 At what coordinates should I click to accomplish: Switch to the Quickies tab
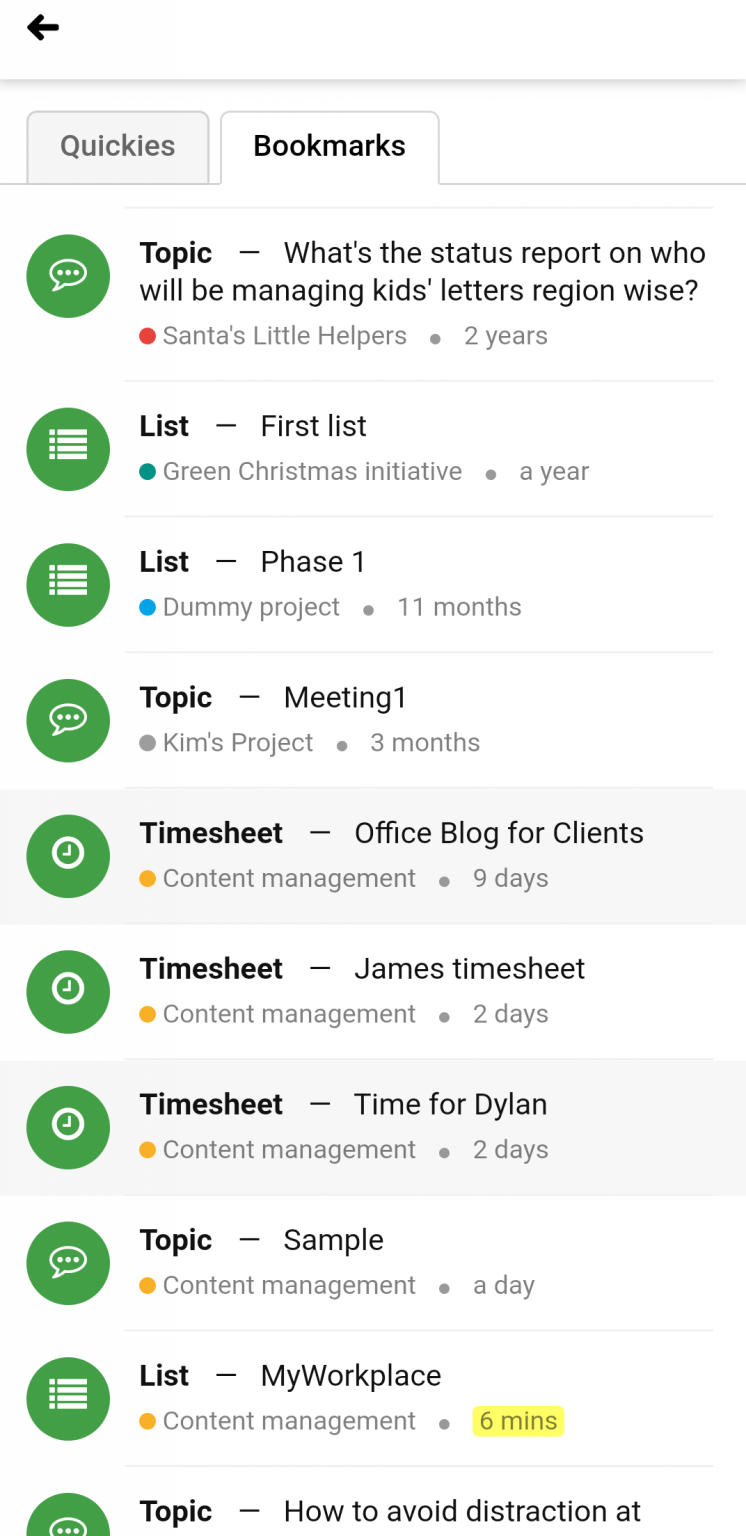(117, 146)
